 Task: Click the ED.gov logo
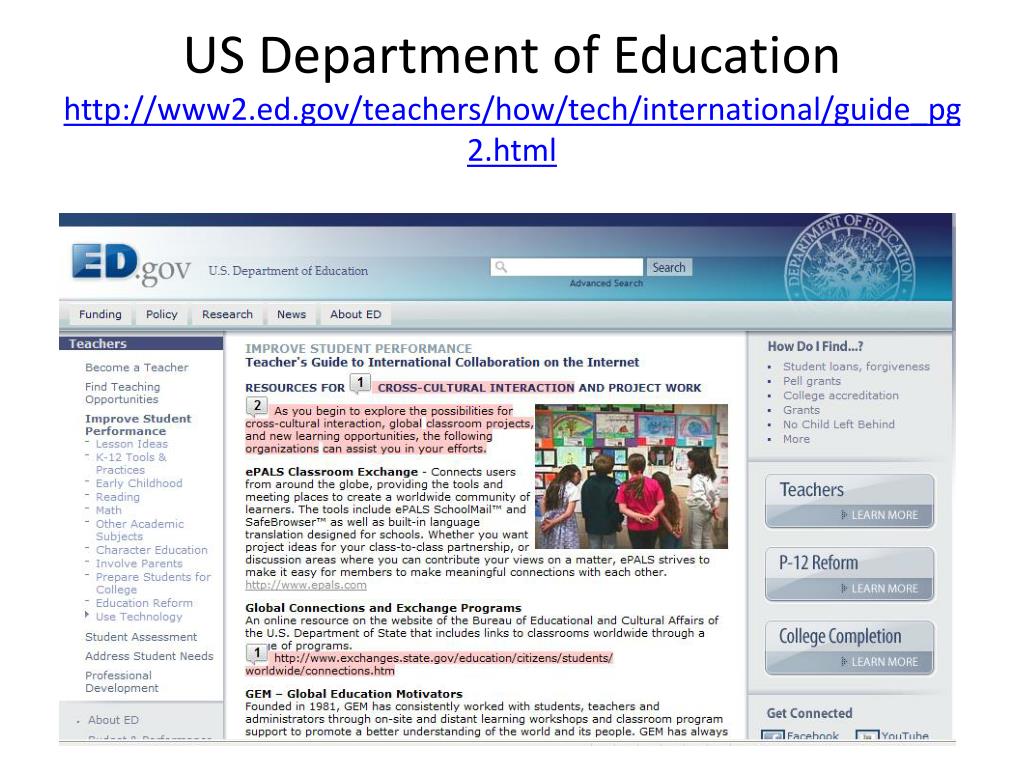click(x=131, y=264)
